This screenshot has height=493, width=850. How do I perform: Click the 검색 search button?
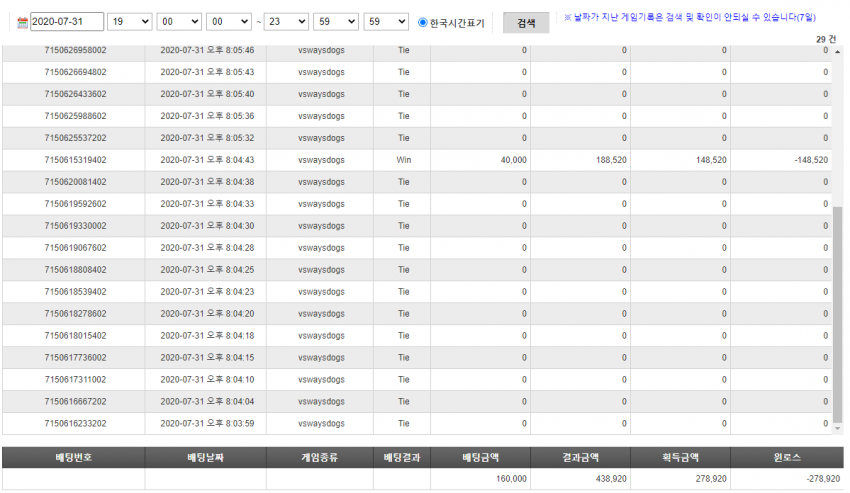click(x=526, y=23)
